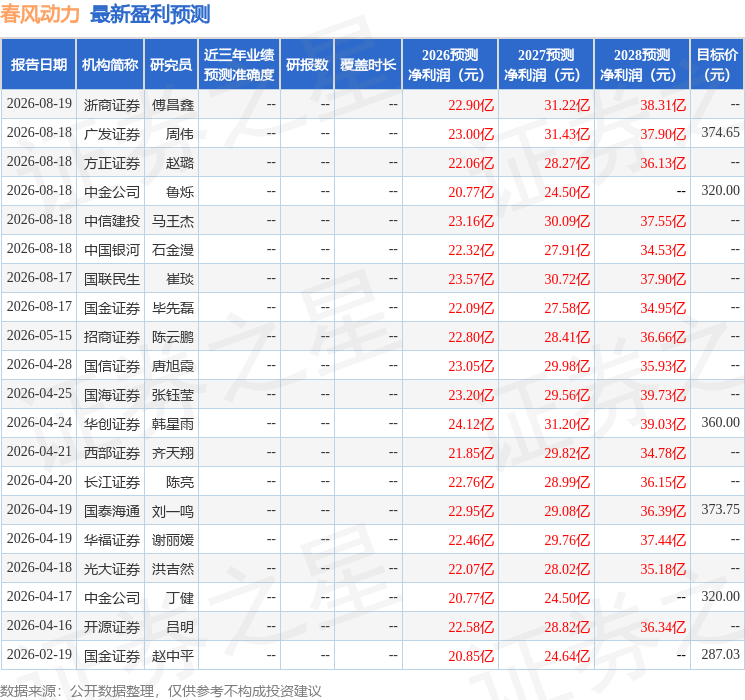
Task: Click the 研报数 column header
Action: coord(307,65)
